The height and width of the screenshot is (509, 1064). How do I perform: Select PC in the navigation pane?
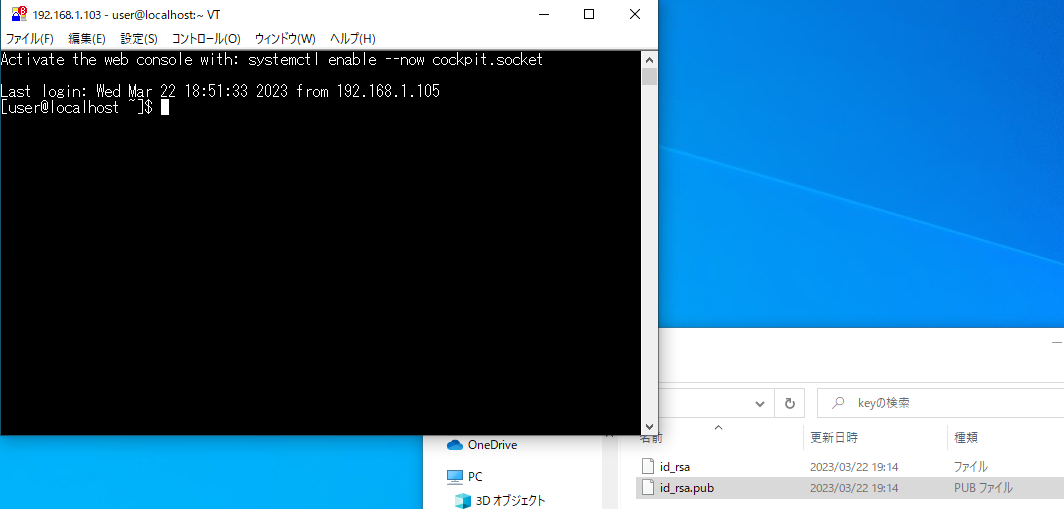(475, 477)
